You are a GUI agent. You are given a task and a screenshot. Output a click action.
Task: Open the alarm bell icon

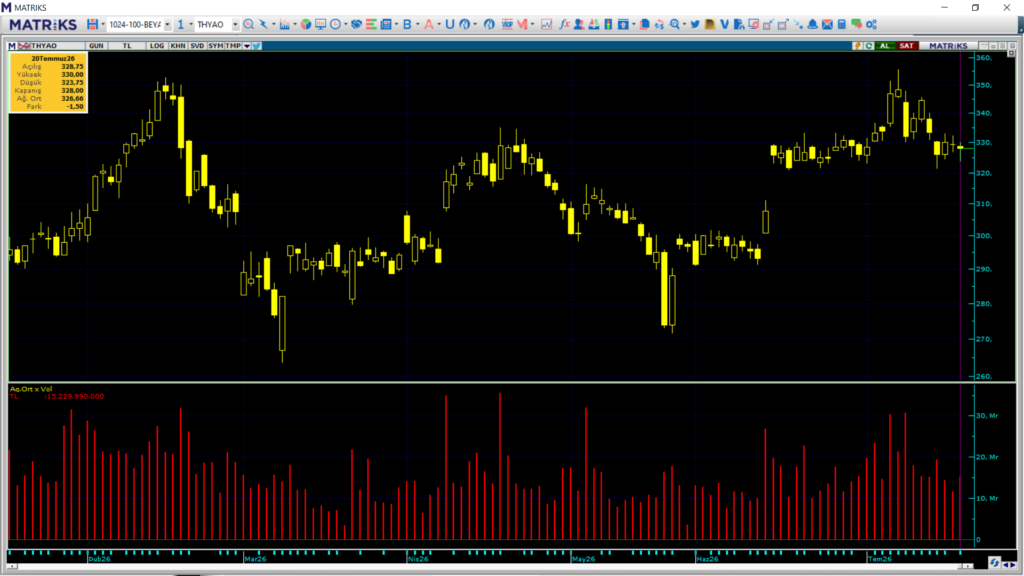tap(812, 24)
